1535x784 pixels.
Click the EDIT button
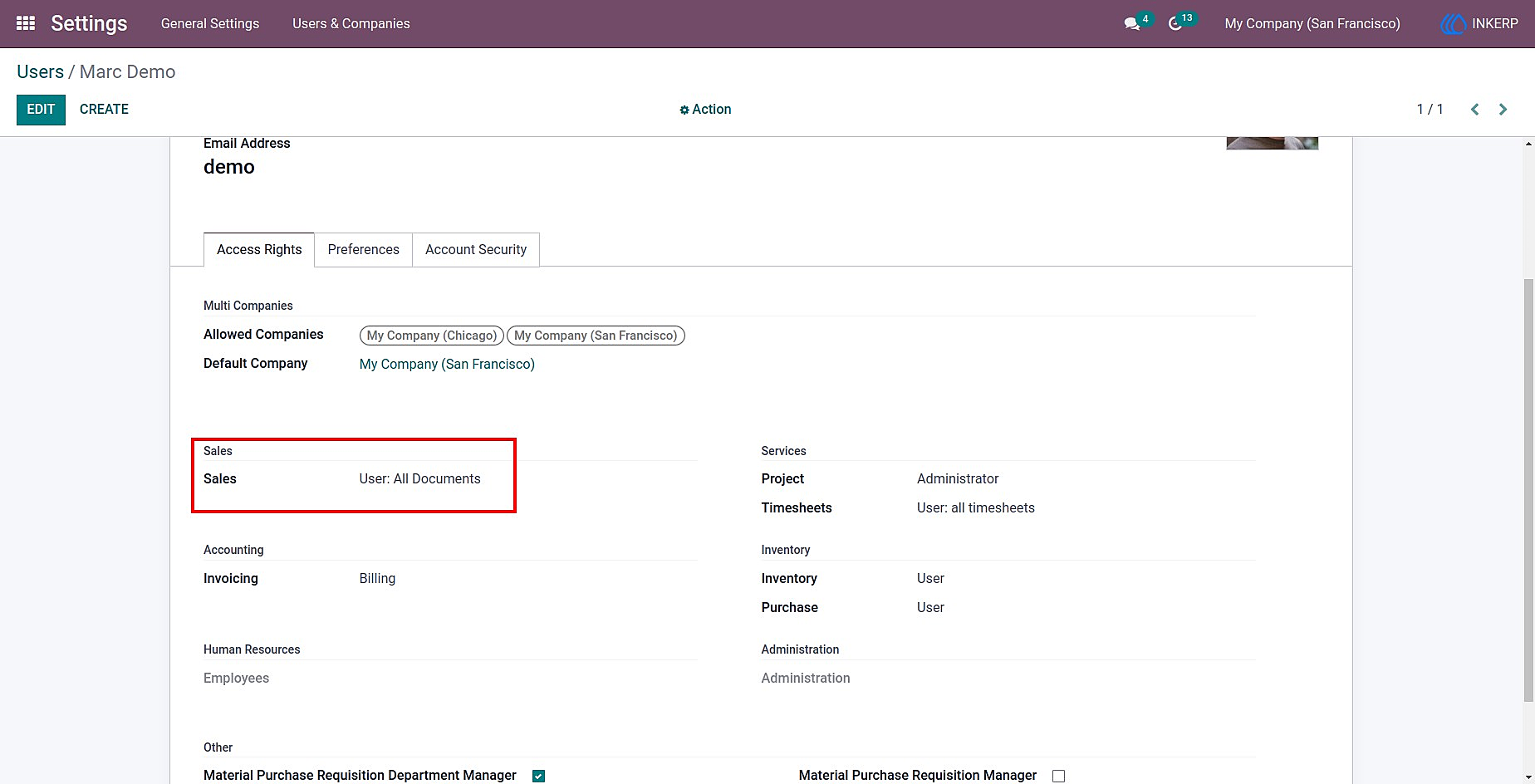[x=41, y=110]
